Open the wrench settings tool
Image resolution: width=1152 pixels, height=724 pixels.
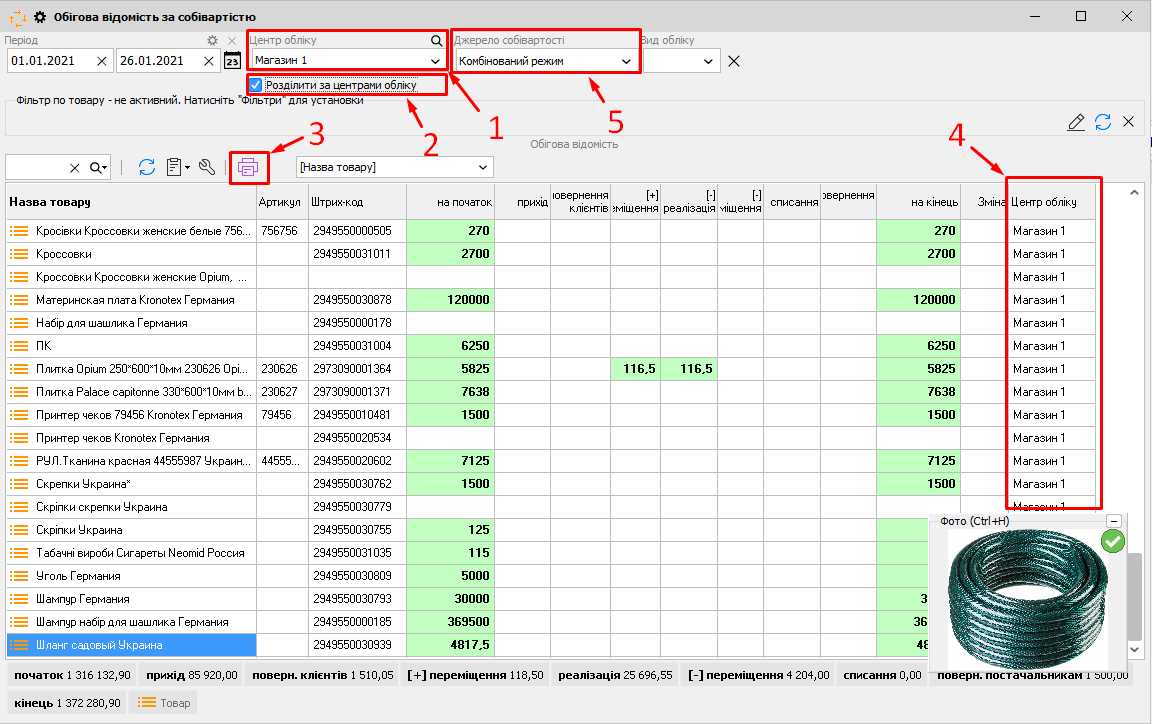tap(207, 167)
